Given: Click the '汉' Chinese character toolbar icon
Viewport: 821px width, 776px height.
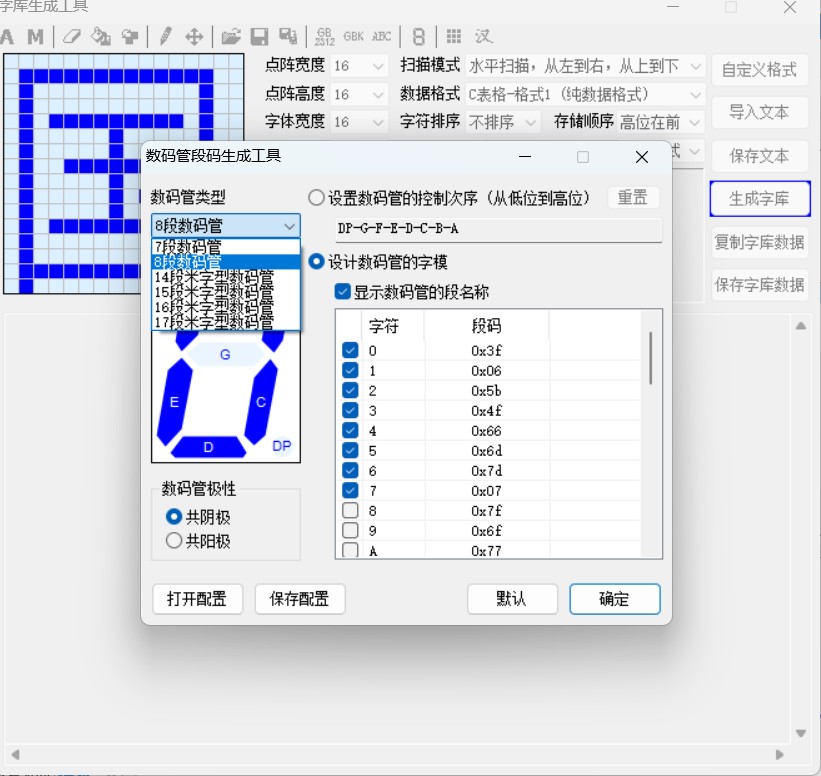Looking at the screenshot, I should [x=483, y=36].
